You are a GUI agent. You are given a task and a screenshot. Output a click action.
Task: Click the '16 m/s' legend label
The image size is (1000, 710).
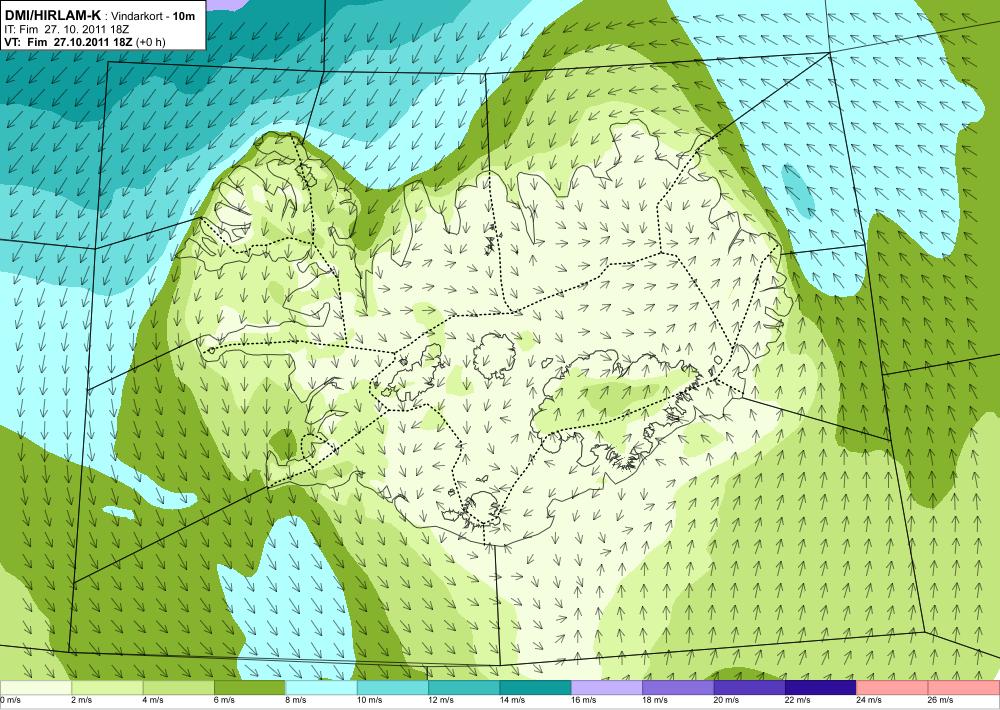584,700
